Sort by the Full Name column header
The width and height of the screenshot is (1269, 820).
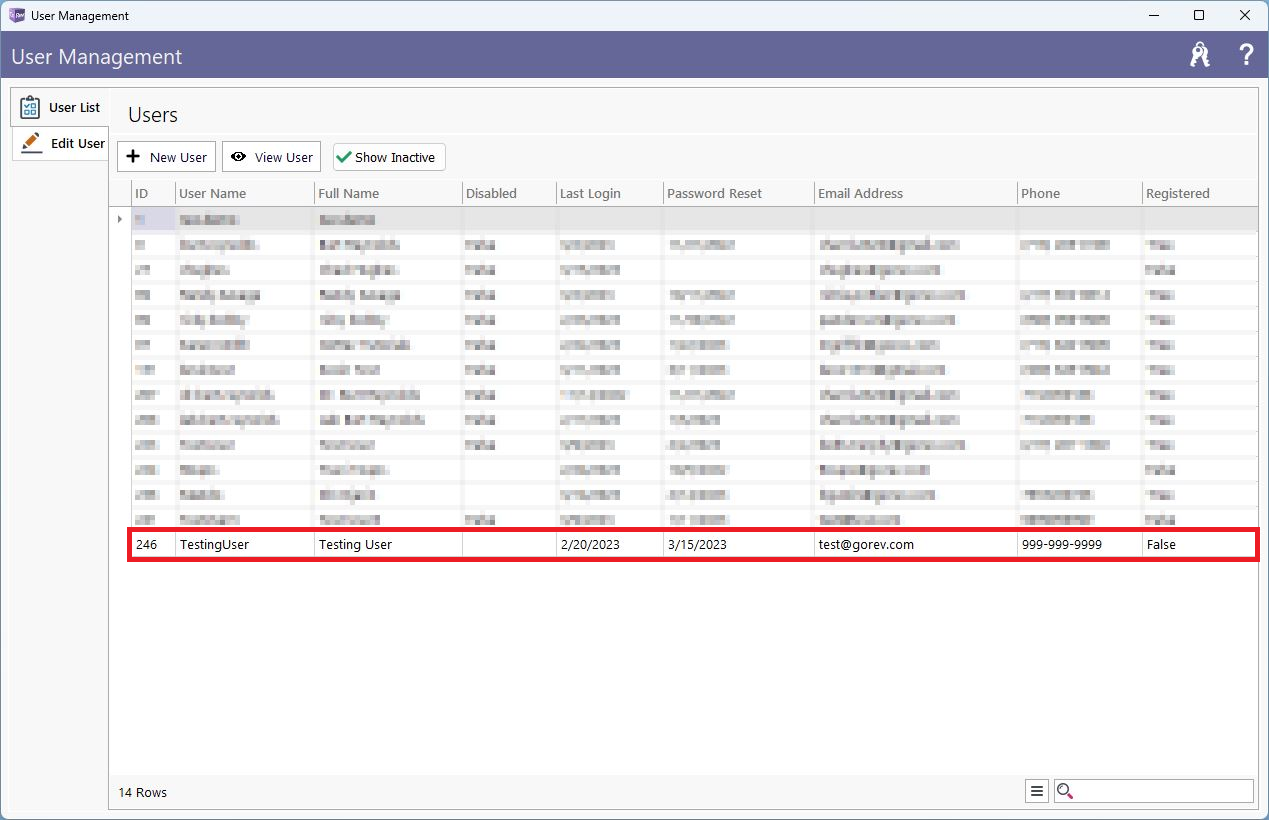(388, 193)
